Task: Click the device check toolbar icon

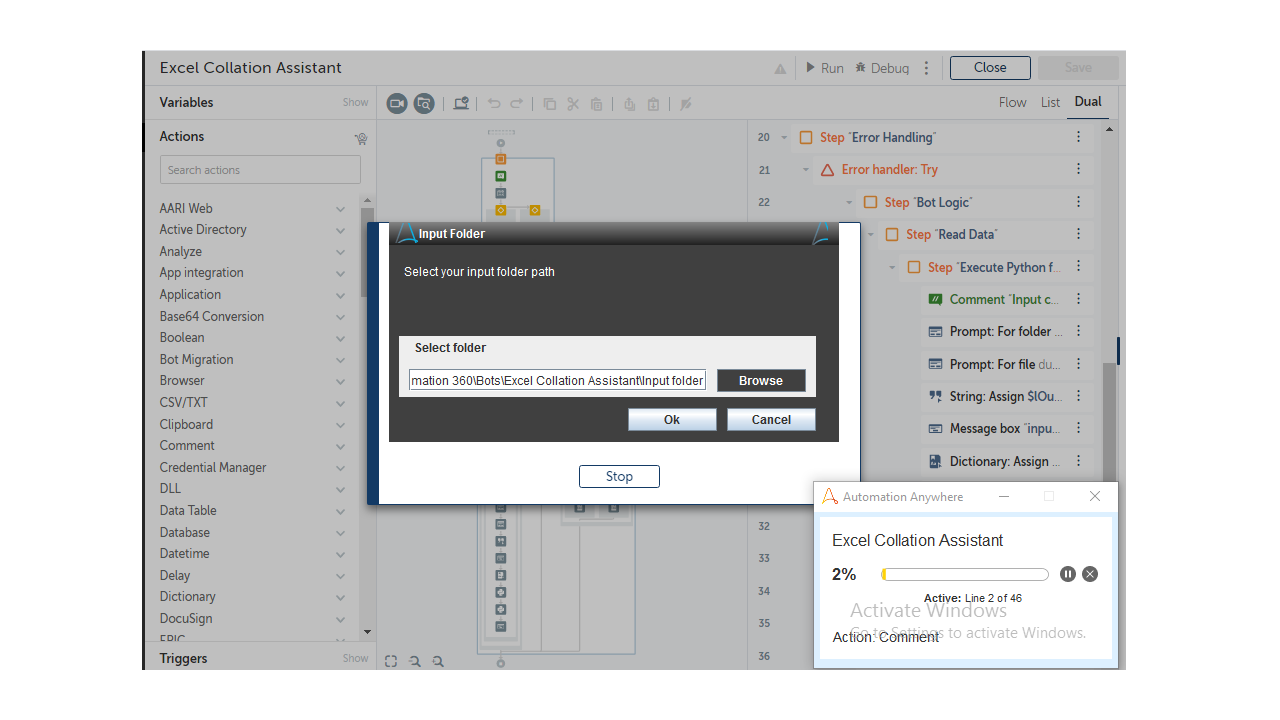Action: pos(461,103)
